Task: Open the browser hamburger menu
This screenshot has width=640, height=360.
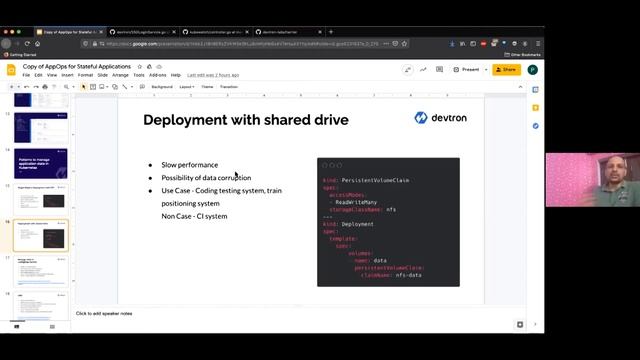Action: click(x=538, y=44)
